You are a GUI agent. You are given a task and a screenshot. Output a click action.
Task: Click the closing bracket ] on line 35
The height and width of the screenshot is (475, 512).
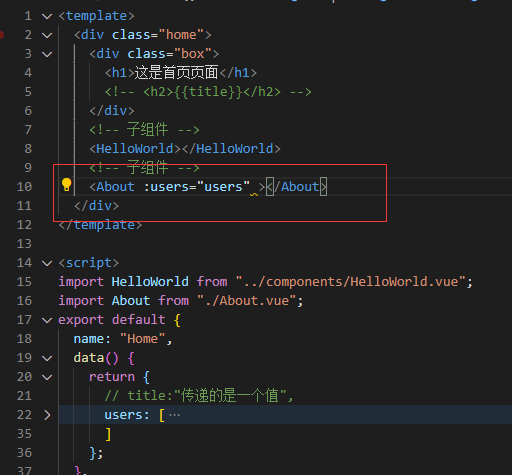pos(108,434)
